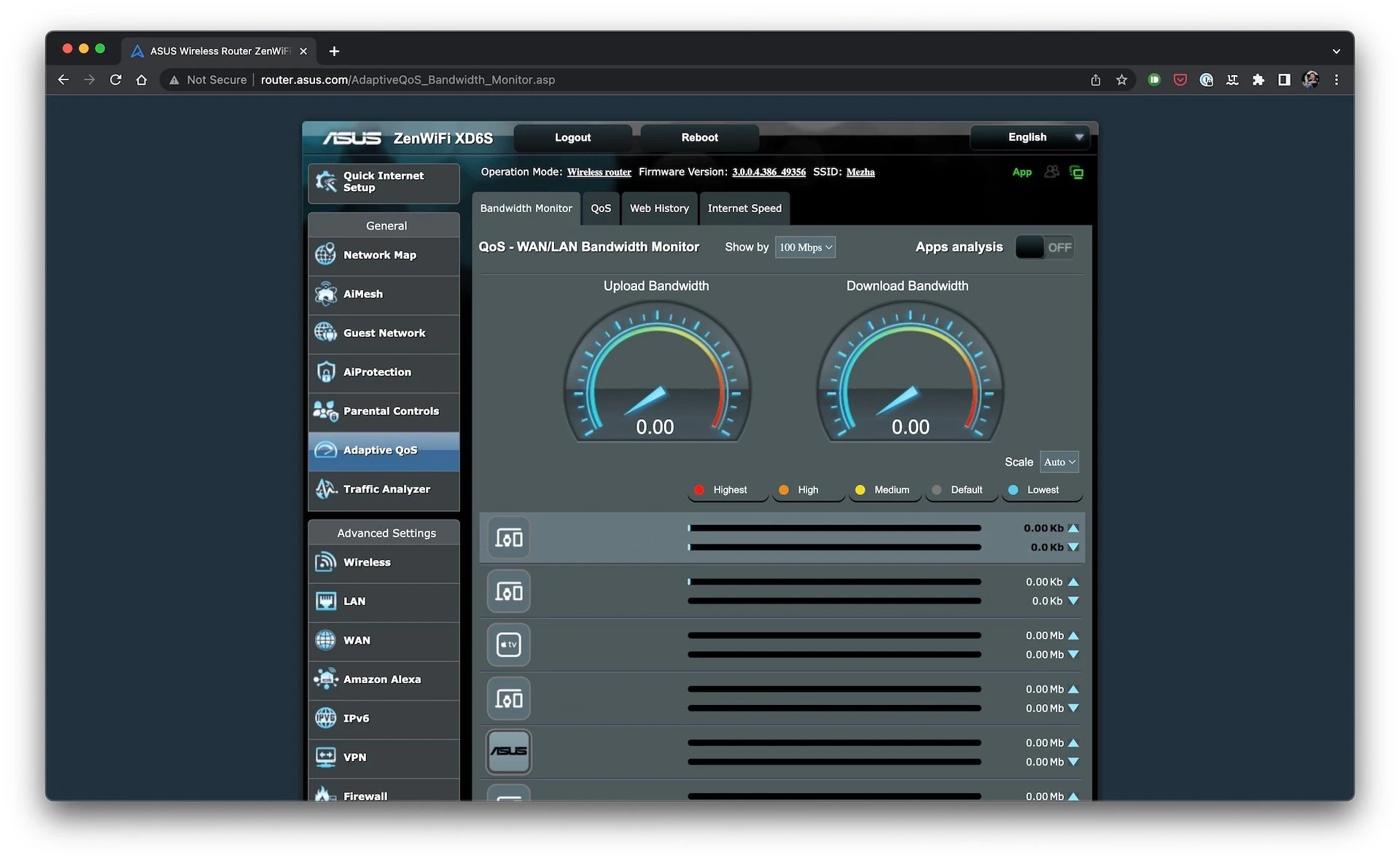Select the Lowest priority blue swatch
The image size is (1400, 861).
1013,490
